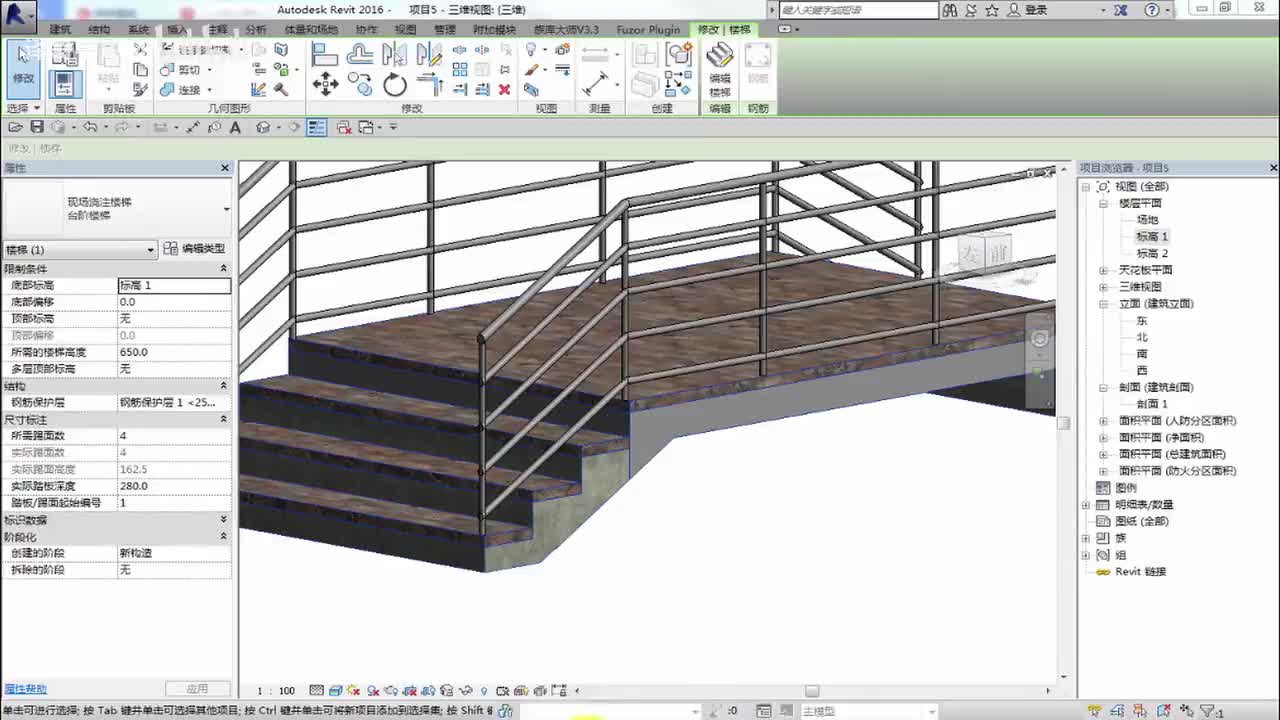Select the Move tool in the ribbon

pyautogui.click(x=325, y=85)
